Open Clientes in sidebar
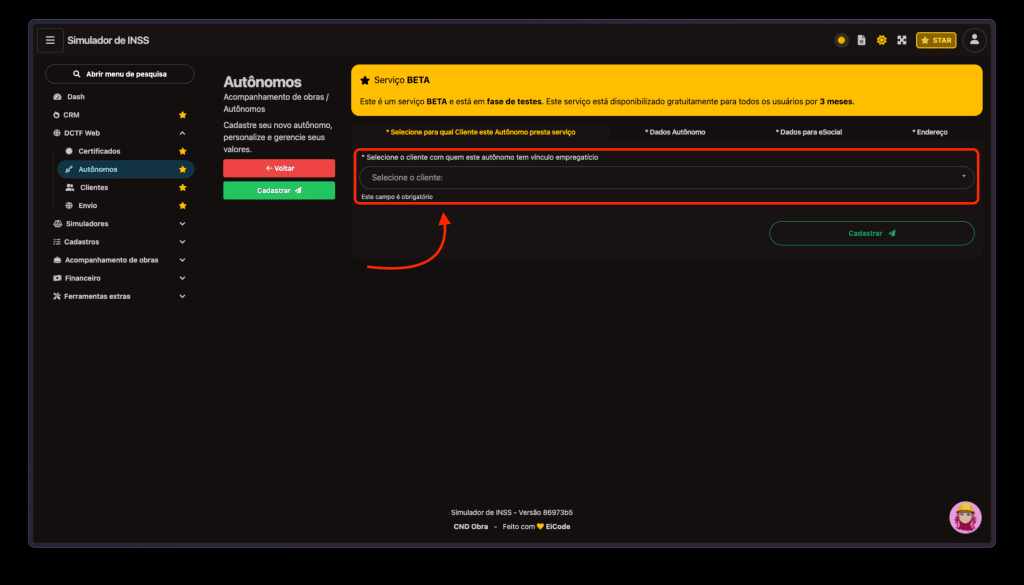 [x=94, y=187]
